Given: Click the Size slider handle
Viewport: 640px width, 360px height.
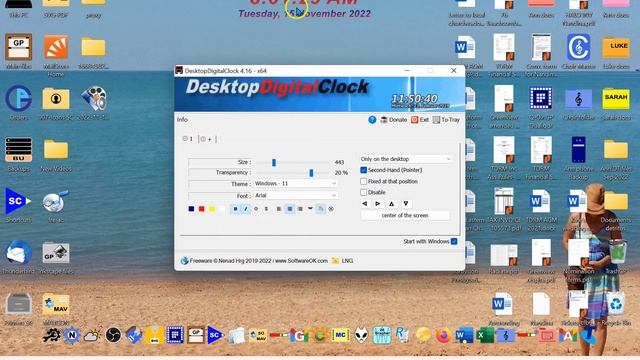Looking at the screenshot, I should click(274, 162).
